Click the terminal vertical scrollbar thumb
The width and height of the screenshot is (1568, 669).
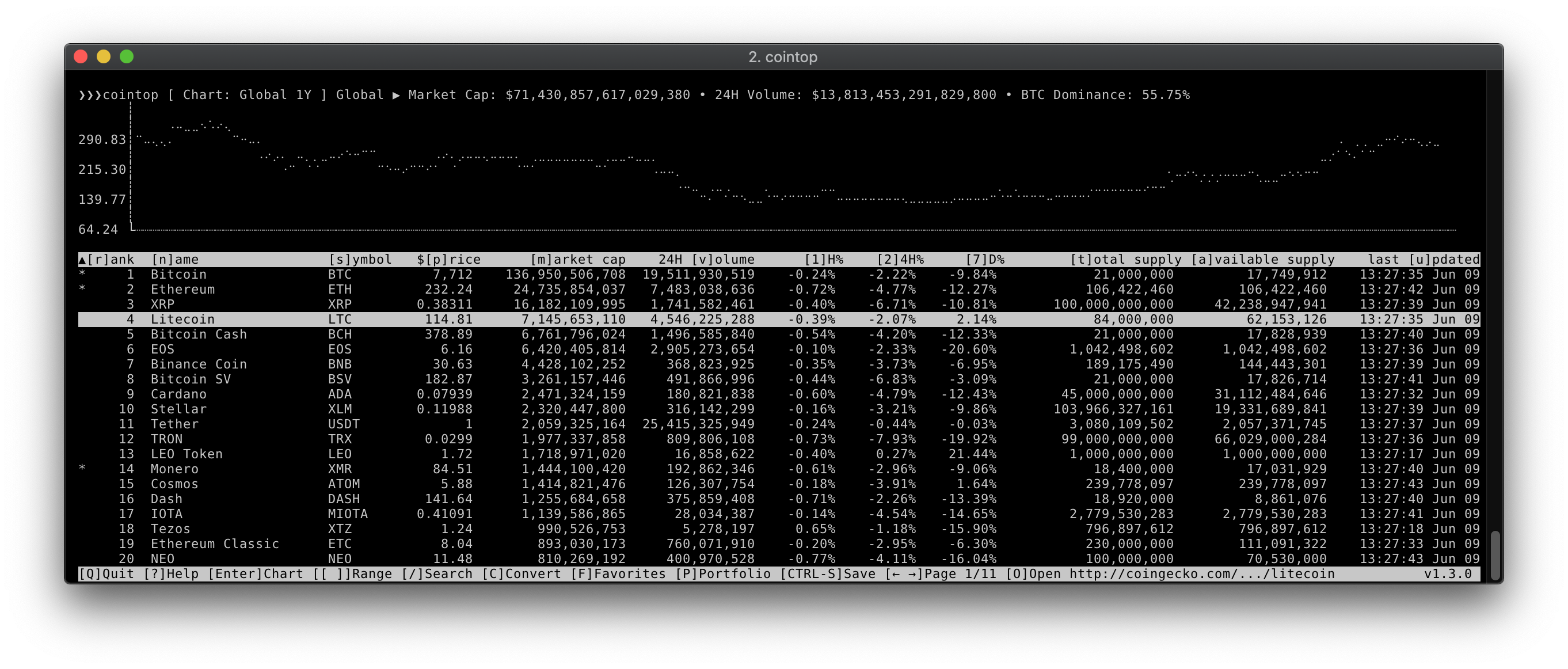[1495, 555]
